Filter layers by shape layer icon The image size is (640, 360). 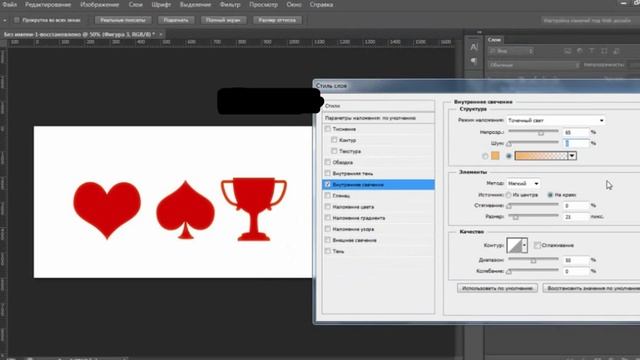point(604,51)
